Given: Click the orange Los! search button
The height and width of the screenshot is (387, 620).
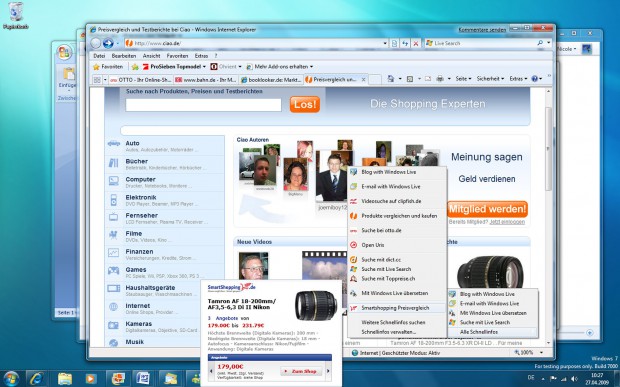Looking at the screenshot, I should click(305, 104).
